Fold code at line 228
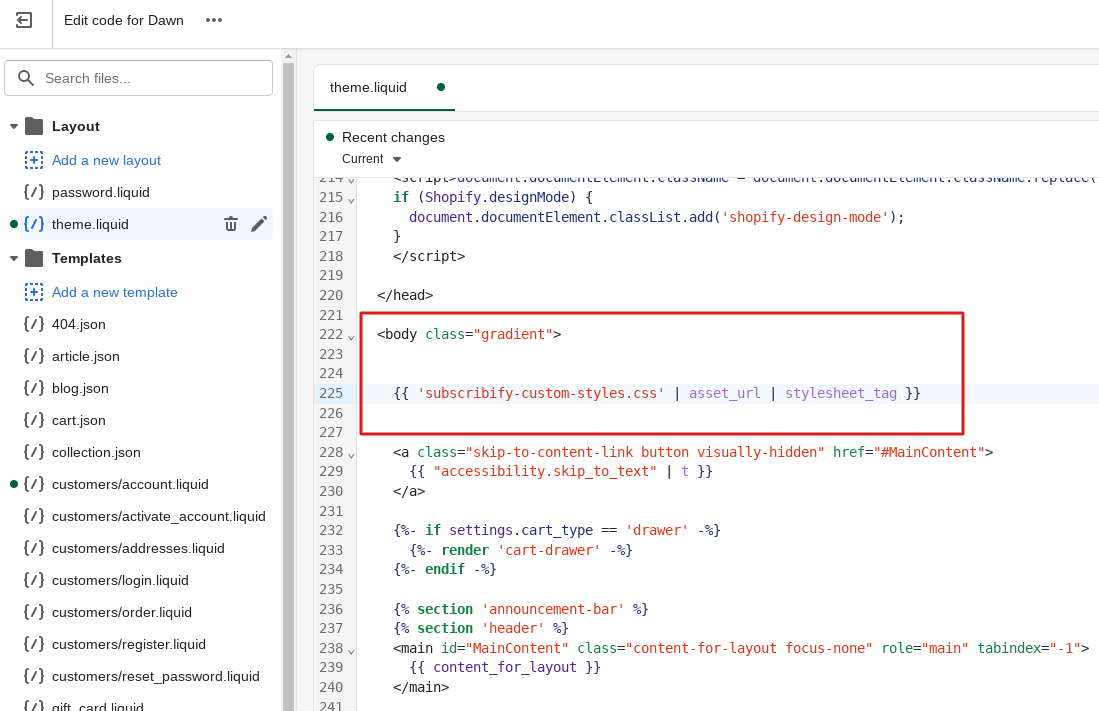Viewport: 1099px width, 711px height. point(351,455)
